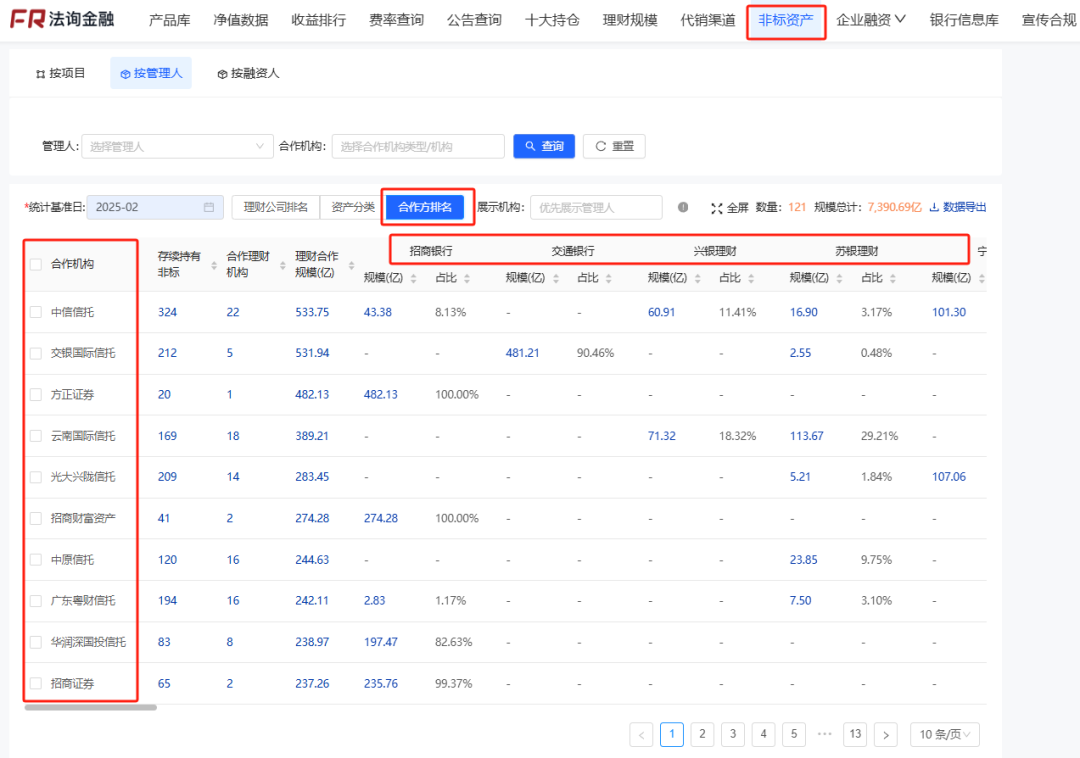This screenshot has height=758, width=1080.
Task: Go to page 5 in pagination
Action: point(794,734)
